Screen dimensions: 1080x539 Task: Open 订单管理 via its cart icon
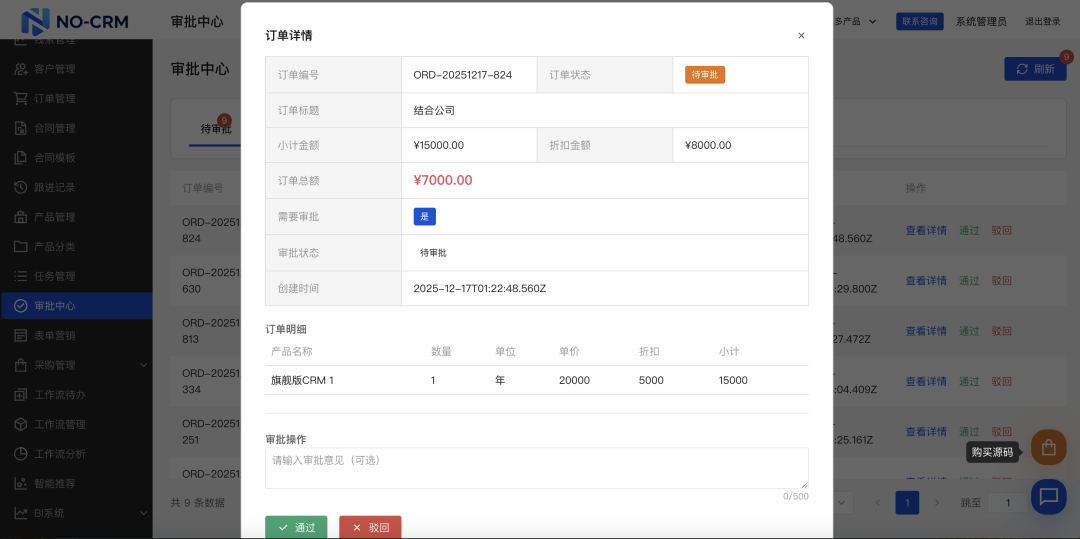[21, 98]
